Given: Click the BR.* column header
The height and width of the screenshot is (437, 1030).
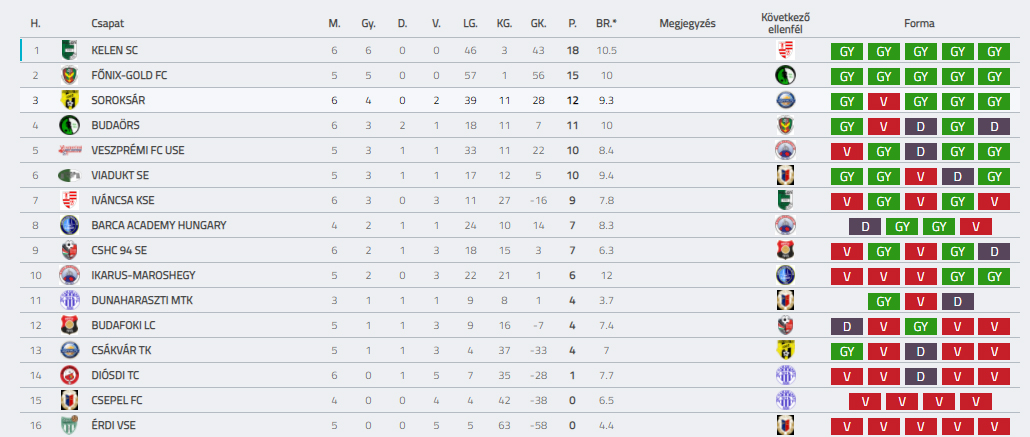Looking at the screenshot, I should tap(606, 23).
